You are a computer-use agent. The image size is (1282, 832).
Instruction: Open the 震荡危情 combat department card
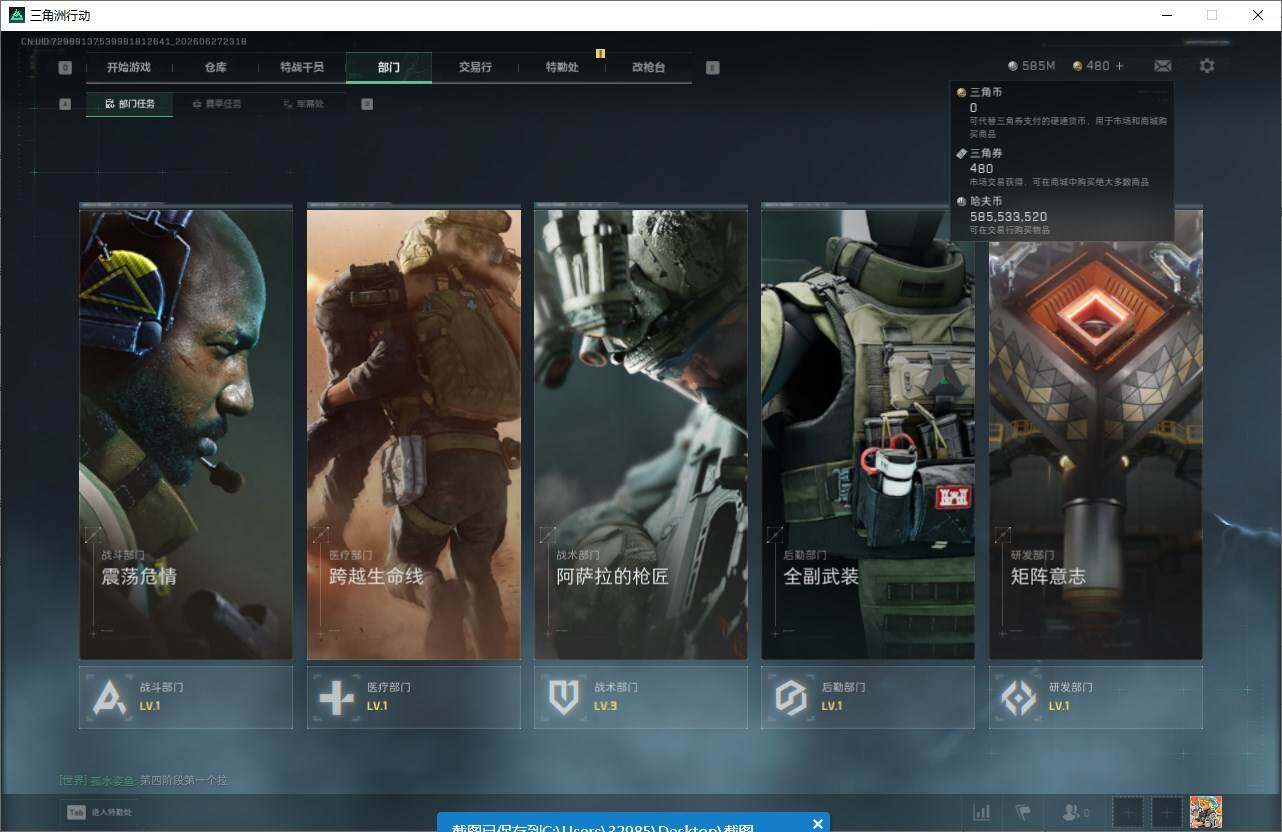[186, 433]
